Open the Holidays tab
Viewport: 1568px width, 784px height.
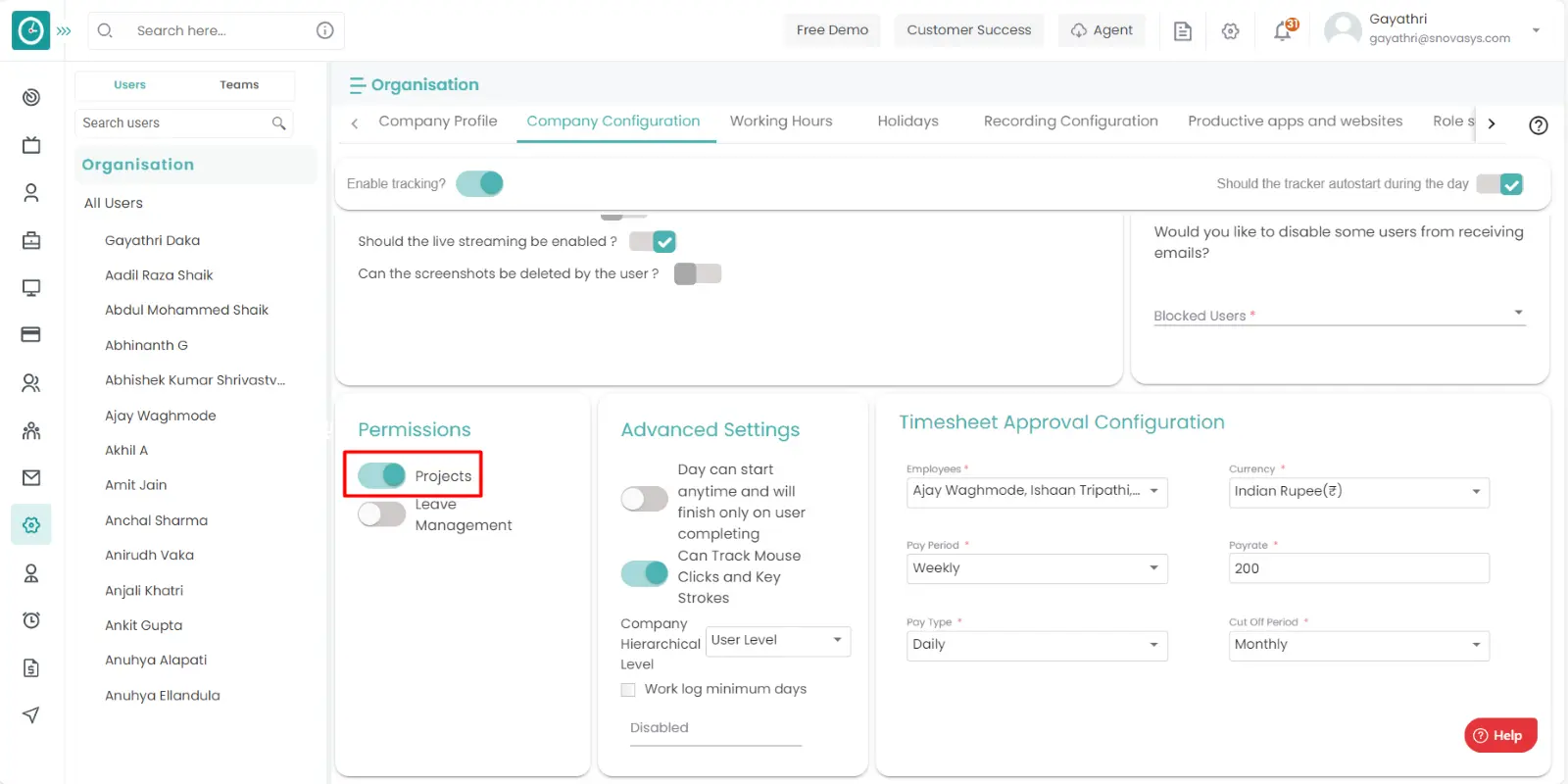point(907,122)
